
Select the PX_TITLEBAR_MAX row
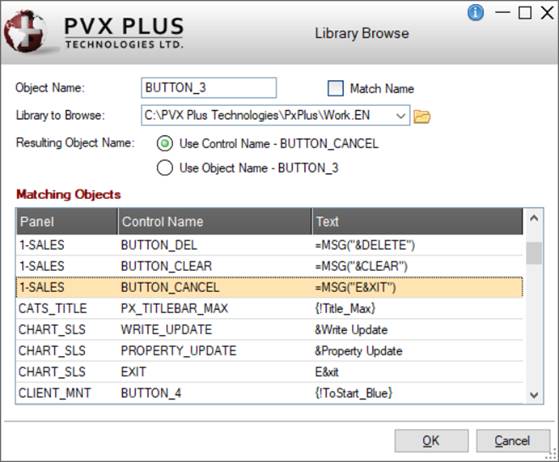pos(270,308)
